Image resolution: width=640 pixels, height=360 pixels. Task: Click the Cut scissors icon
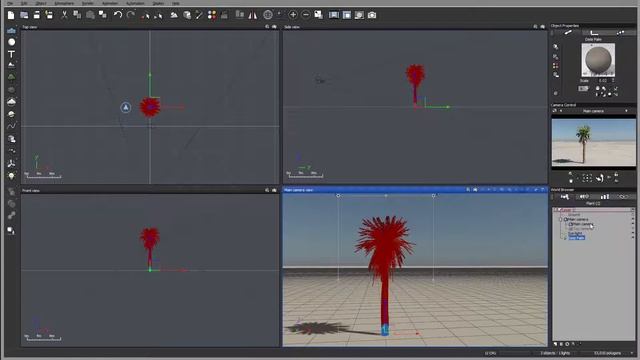(64, 15)
